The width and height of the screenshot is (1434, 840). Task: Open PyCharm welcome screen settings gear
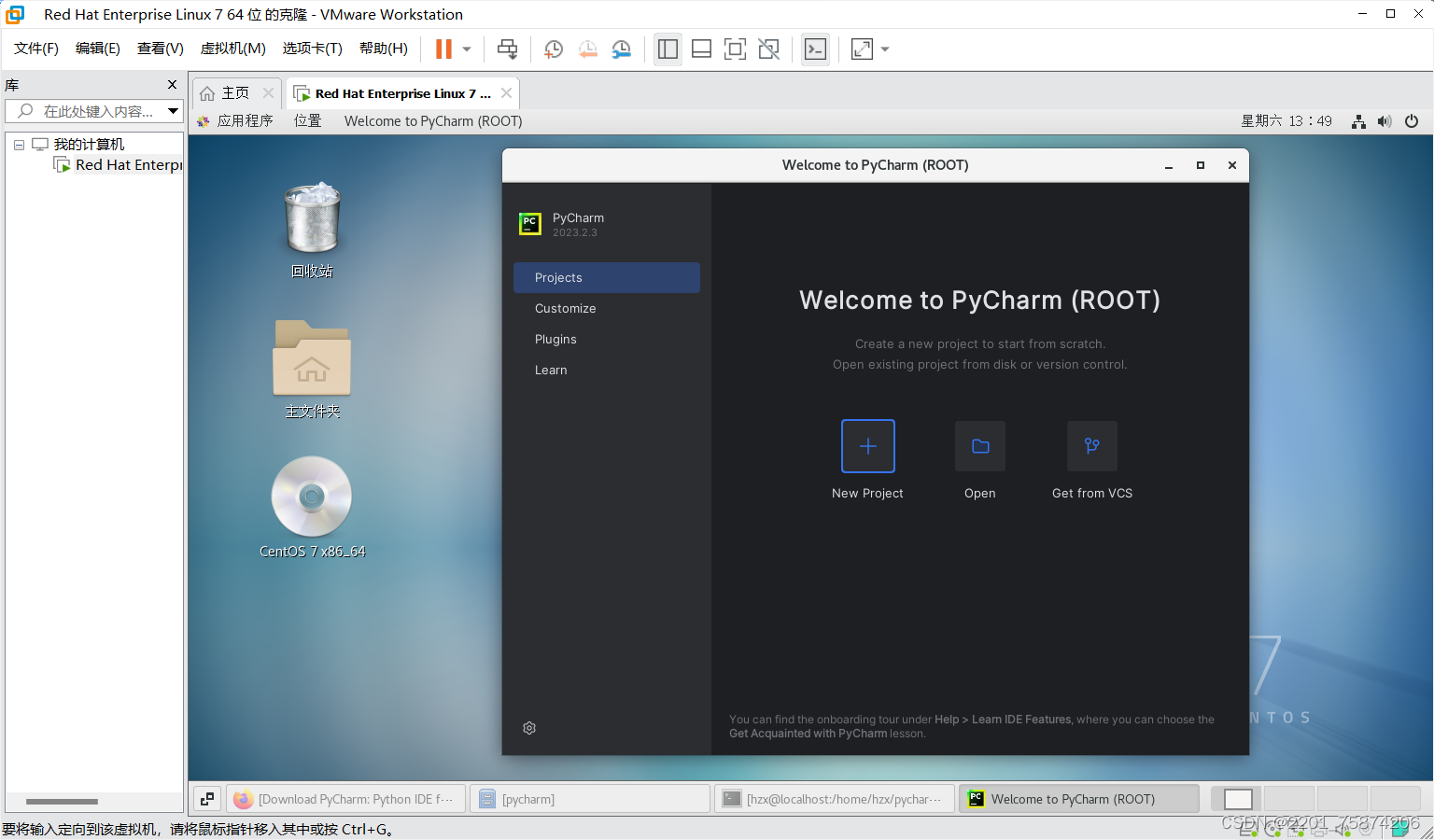tap(529, 728)
